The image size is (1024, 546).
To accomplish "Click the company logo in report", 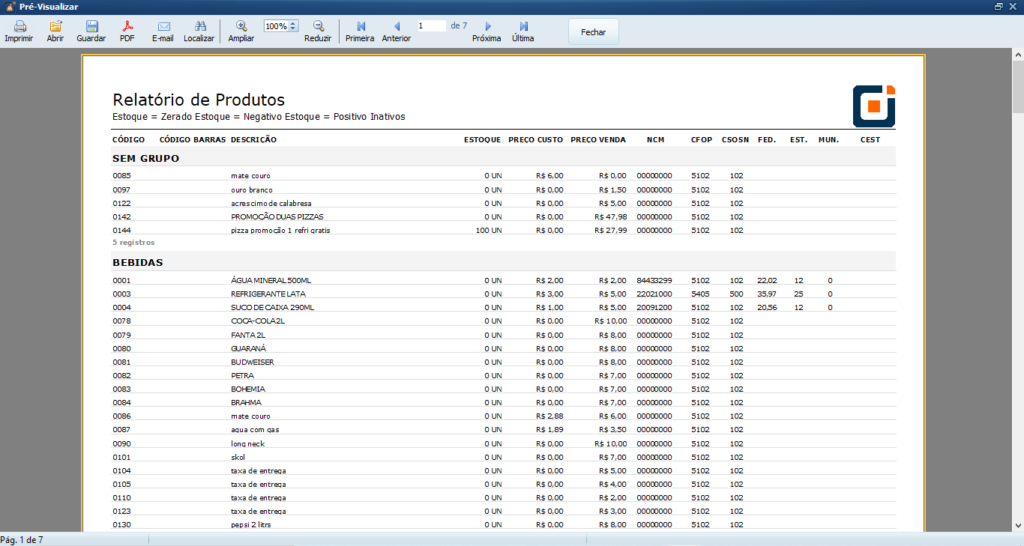I will point(873,106).
